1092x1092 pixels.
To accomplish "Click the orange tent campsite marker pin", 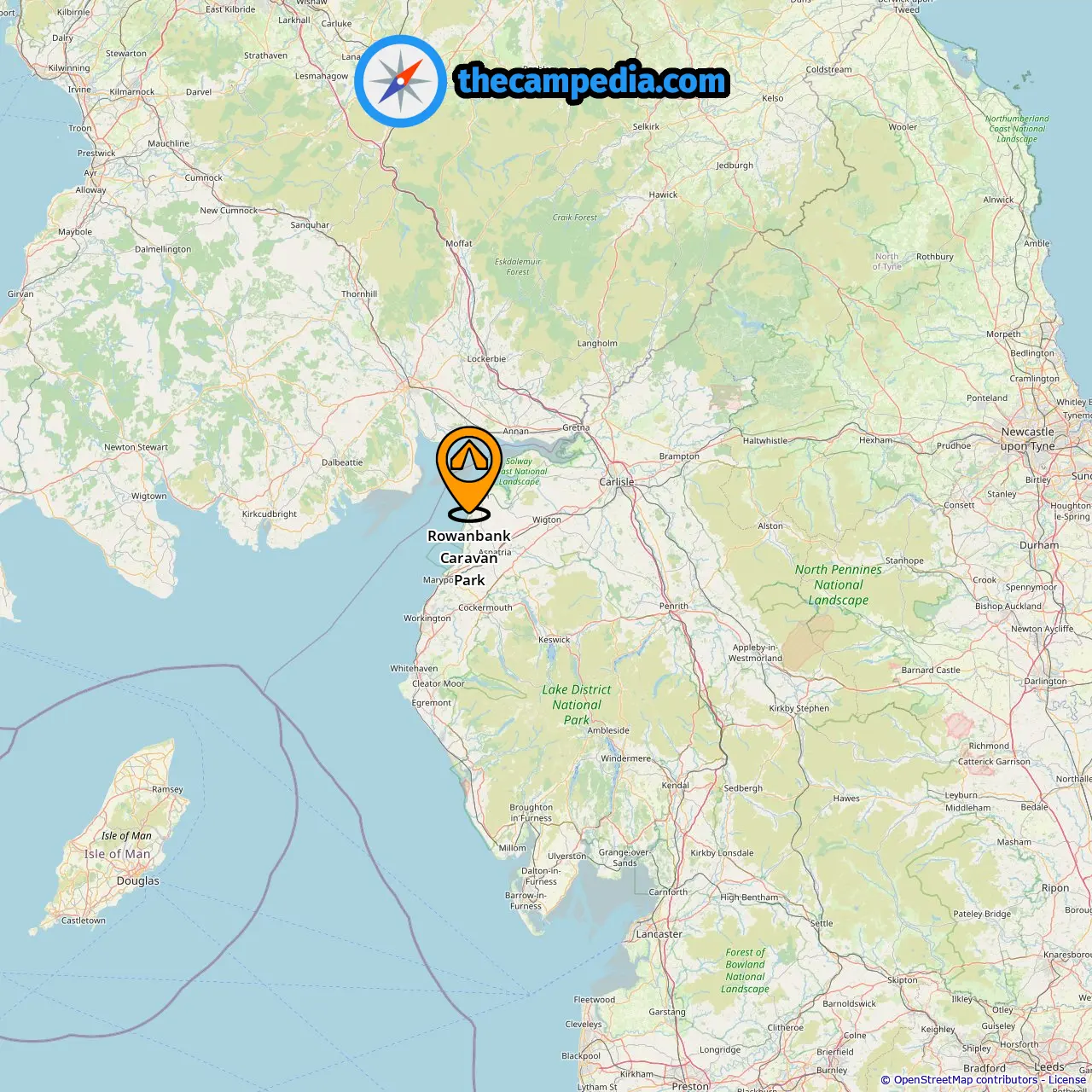I will [469, 473].
